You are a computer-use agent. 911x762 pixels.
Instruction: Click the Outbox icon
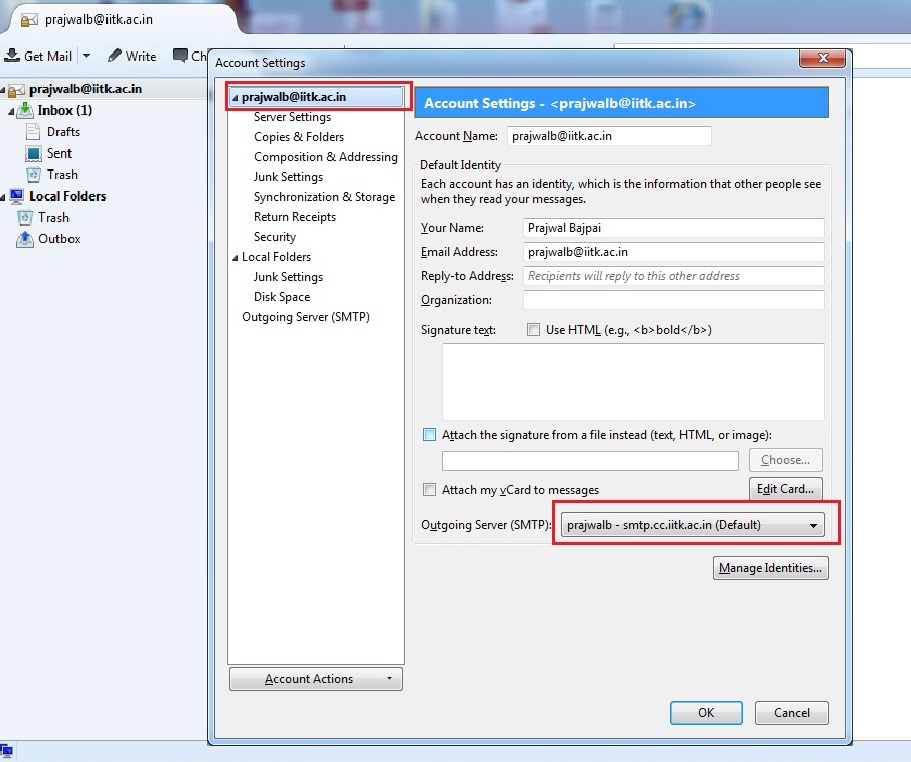click(24, 239)
